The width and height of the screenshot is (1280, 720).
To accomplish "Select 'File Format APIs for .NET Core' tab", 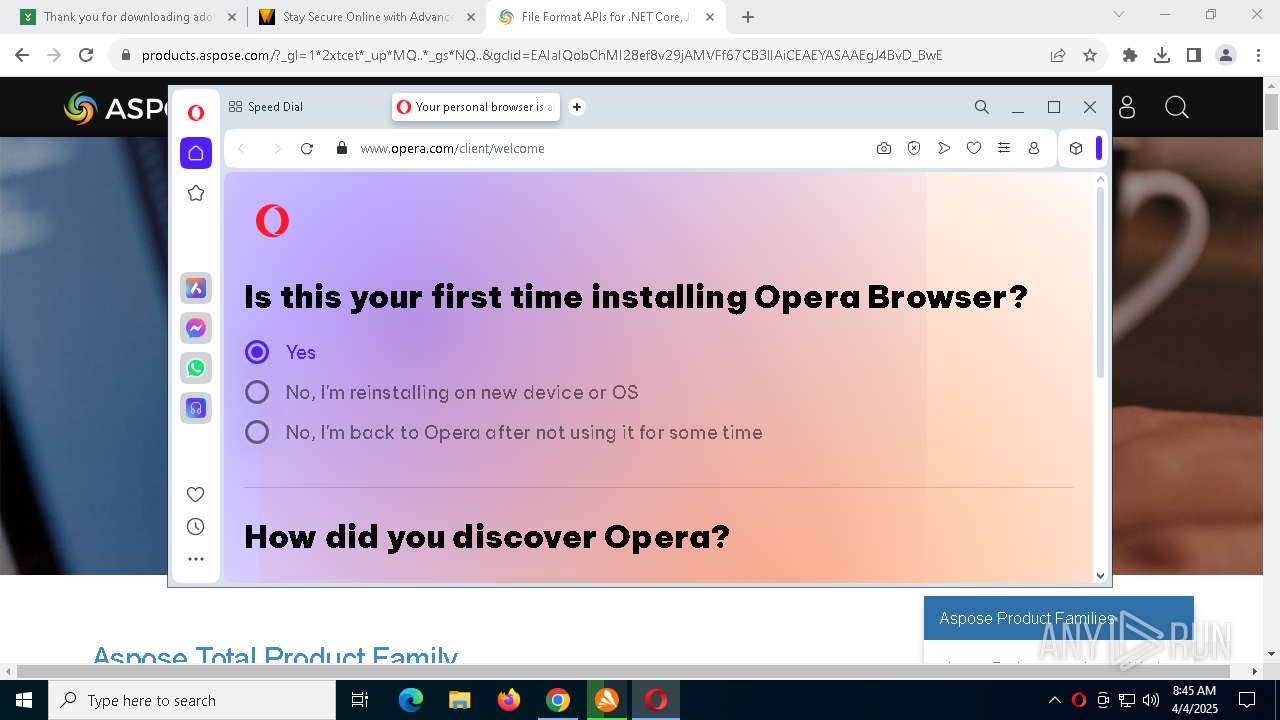I will tap(607, 17).
